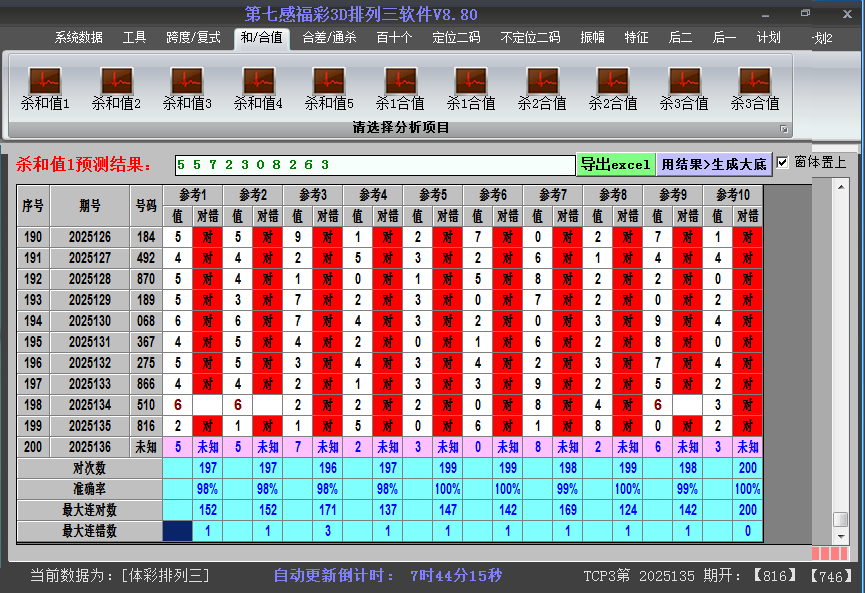The image size is (865, 593).
Task: Open the 杀和值2 analysis icon
Action: (116, 88)
